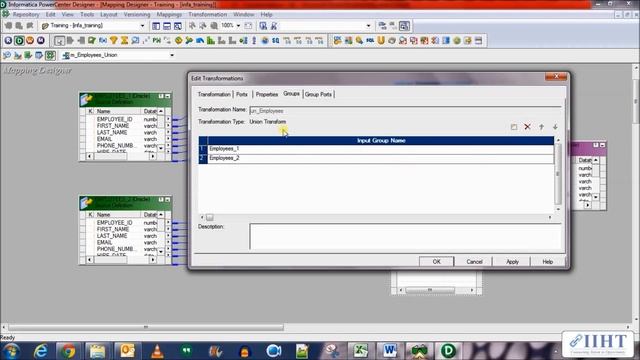Open Microsoft Word from the taskbar
The width and height of the screenshot is (640, 360).
[389, 351]
